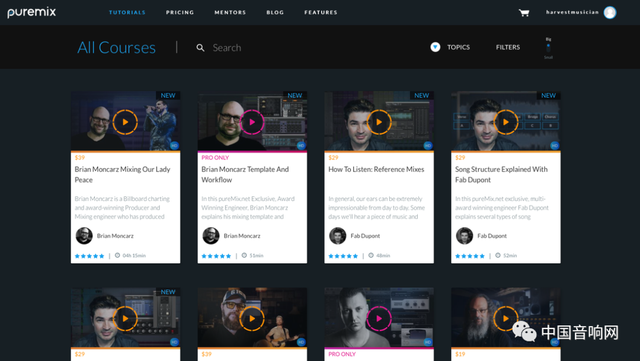This screenshot has width=640, height=361.
Task: Expand the TOPICS dropdown
Action: [x=450, y=47]
